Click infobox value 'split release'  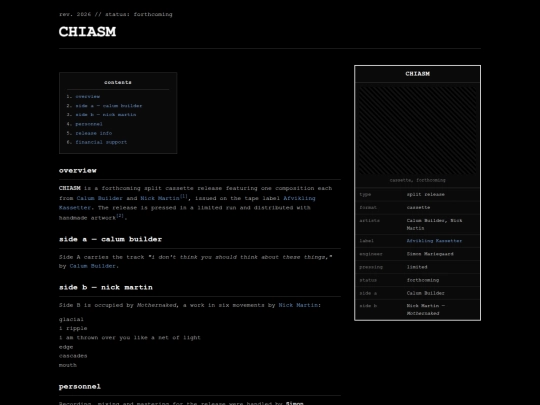pos(426,195)
